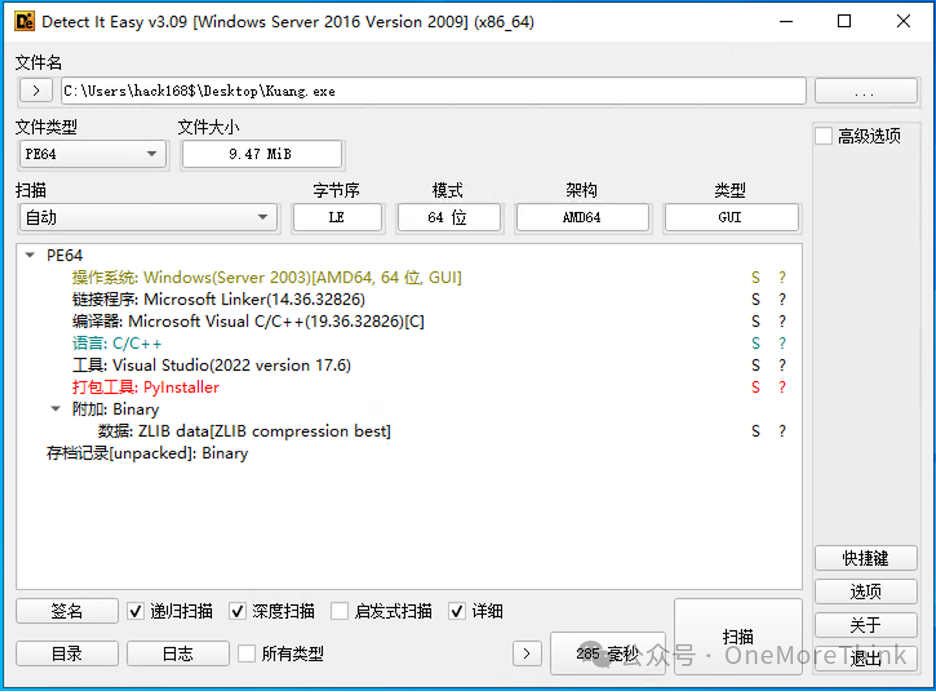Click the ? mark on the 编译器 row

coord(782,321)
